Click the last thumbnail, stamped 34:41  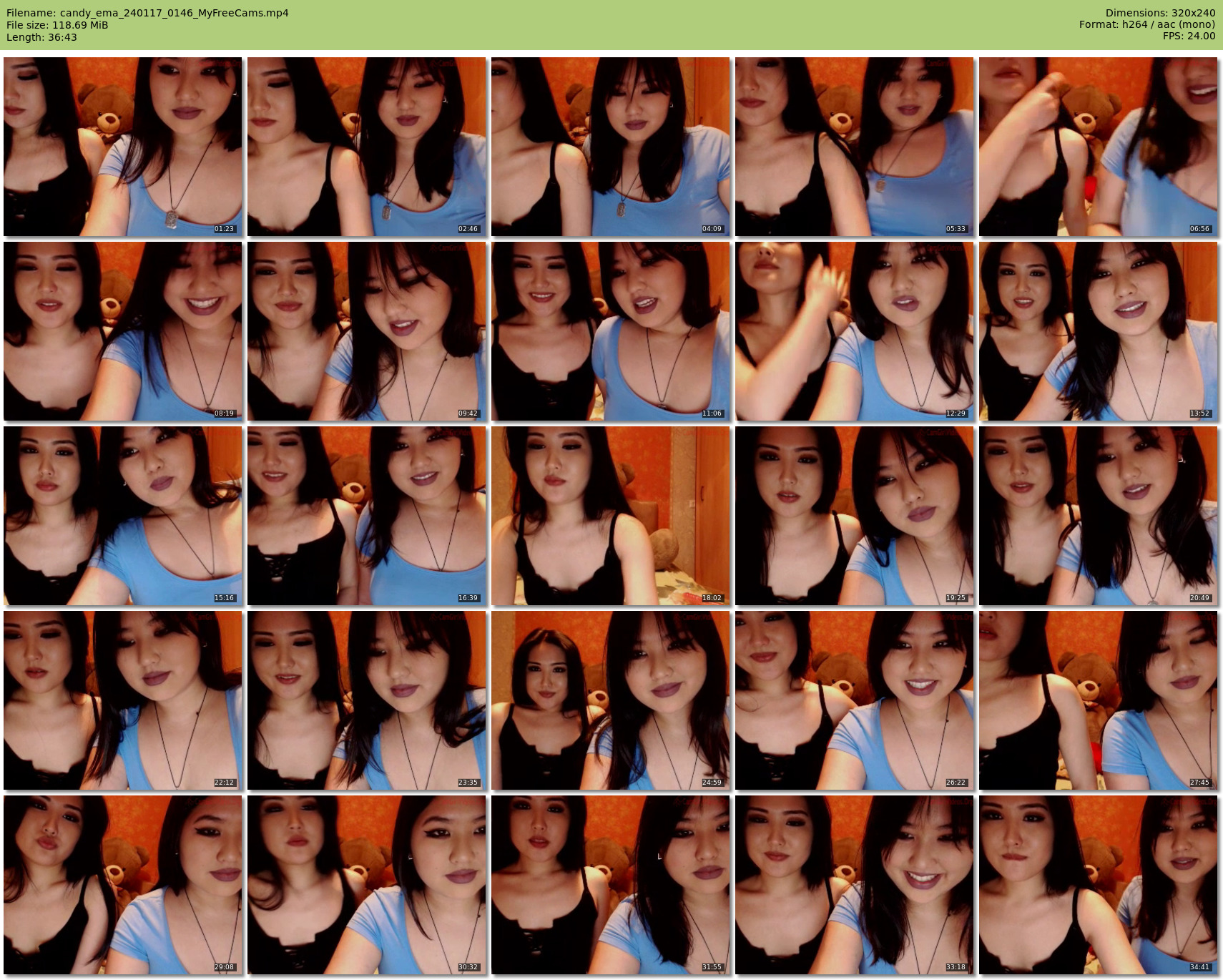coord(1098,885)
